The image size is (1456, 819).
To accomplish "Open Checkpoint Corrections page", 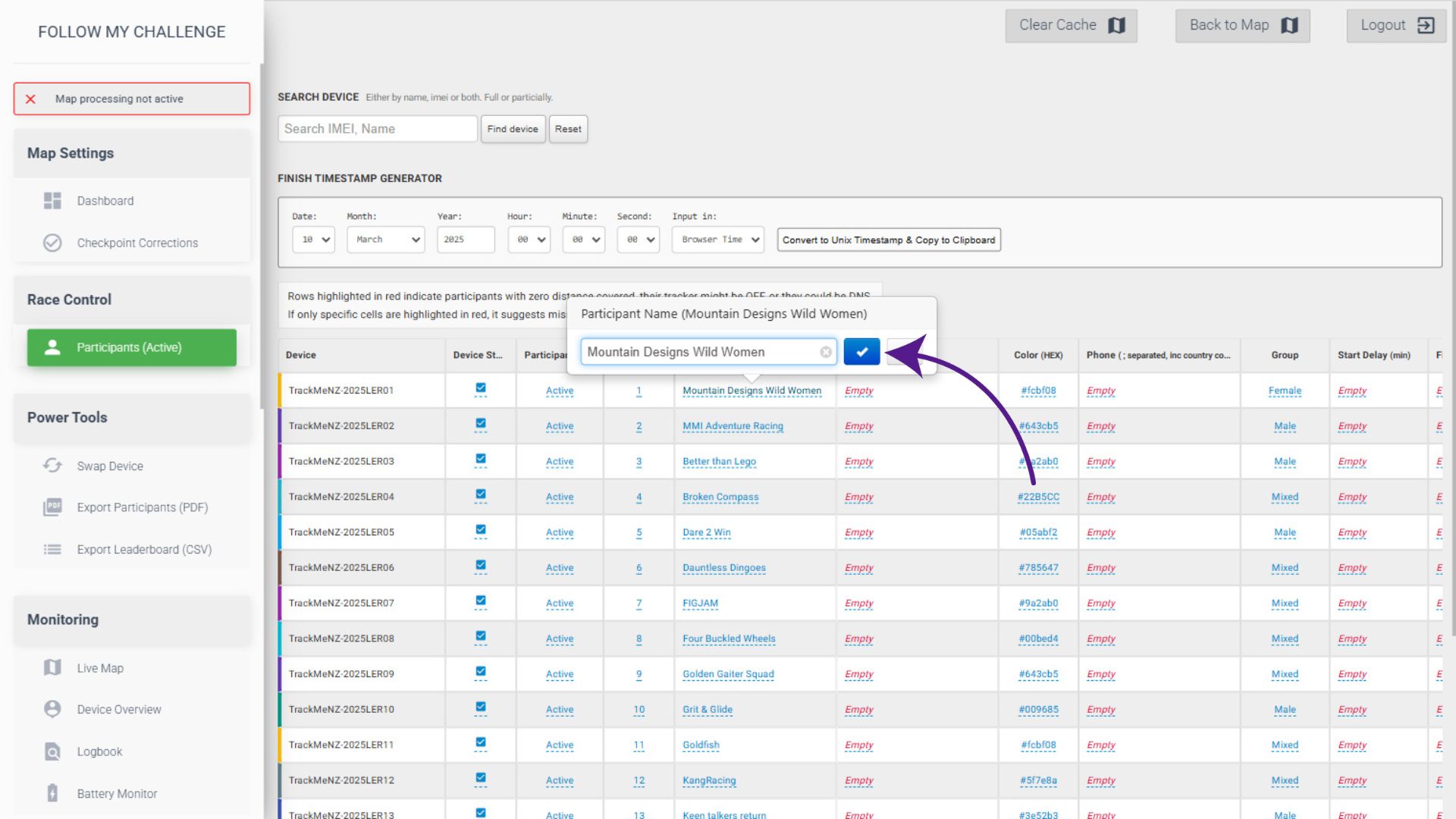I will coord(136,243).
